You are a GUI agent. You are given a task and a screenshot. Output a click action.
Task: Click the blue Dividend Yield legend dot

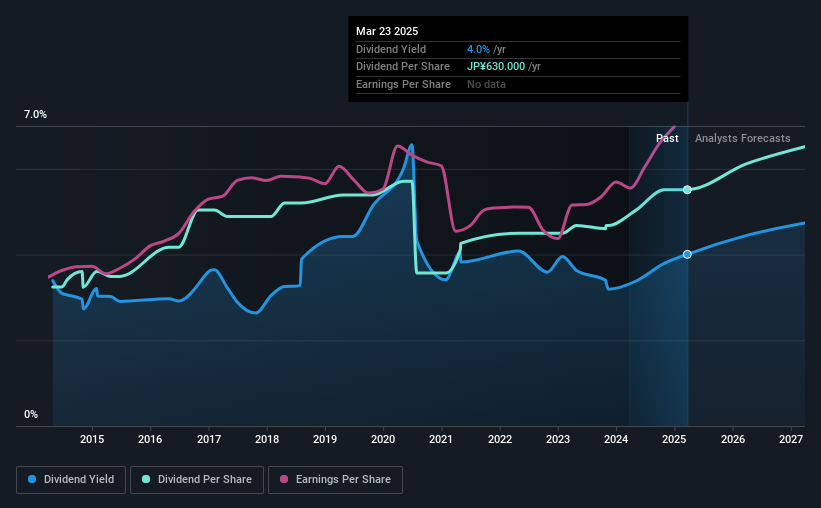click(32, 479)
